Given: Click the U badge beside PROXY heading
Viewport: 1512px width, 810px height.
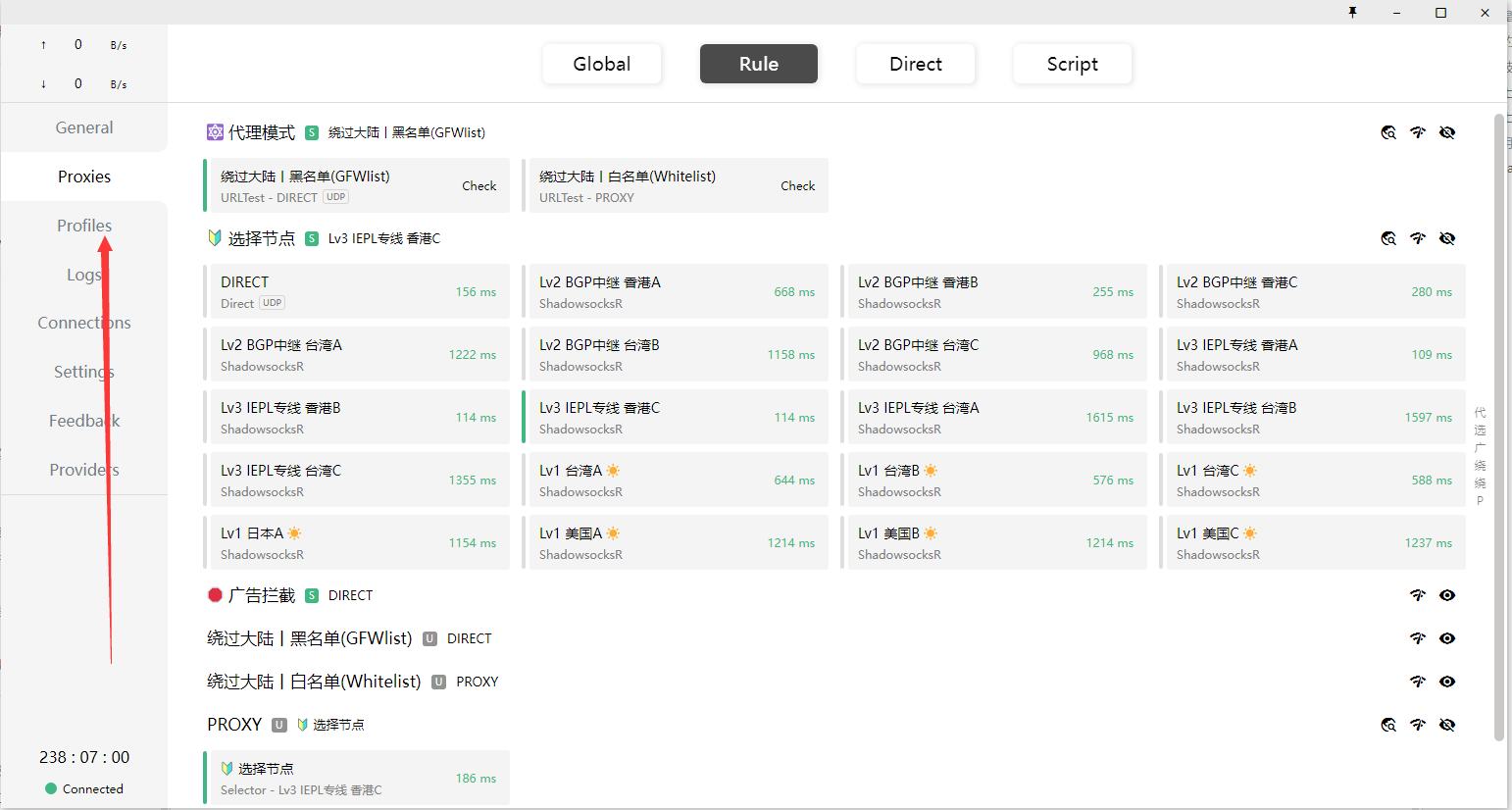Looking at the screenshot, I should click(279, 725).
